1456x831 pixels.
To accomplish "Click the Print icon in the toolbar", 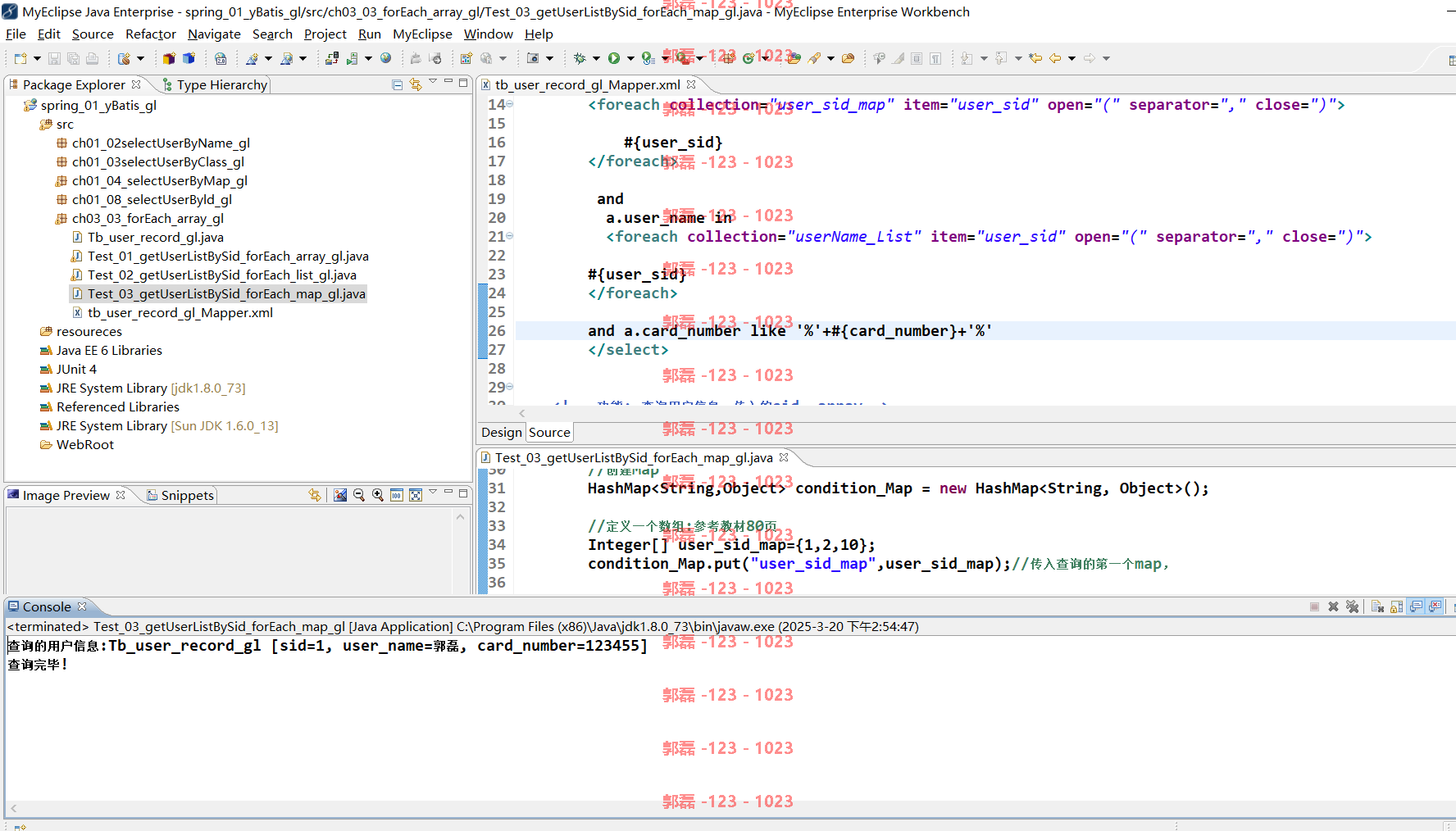I will pos(92,58).
